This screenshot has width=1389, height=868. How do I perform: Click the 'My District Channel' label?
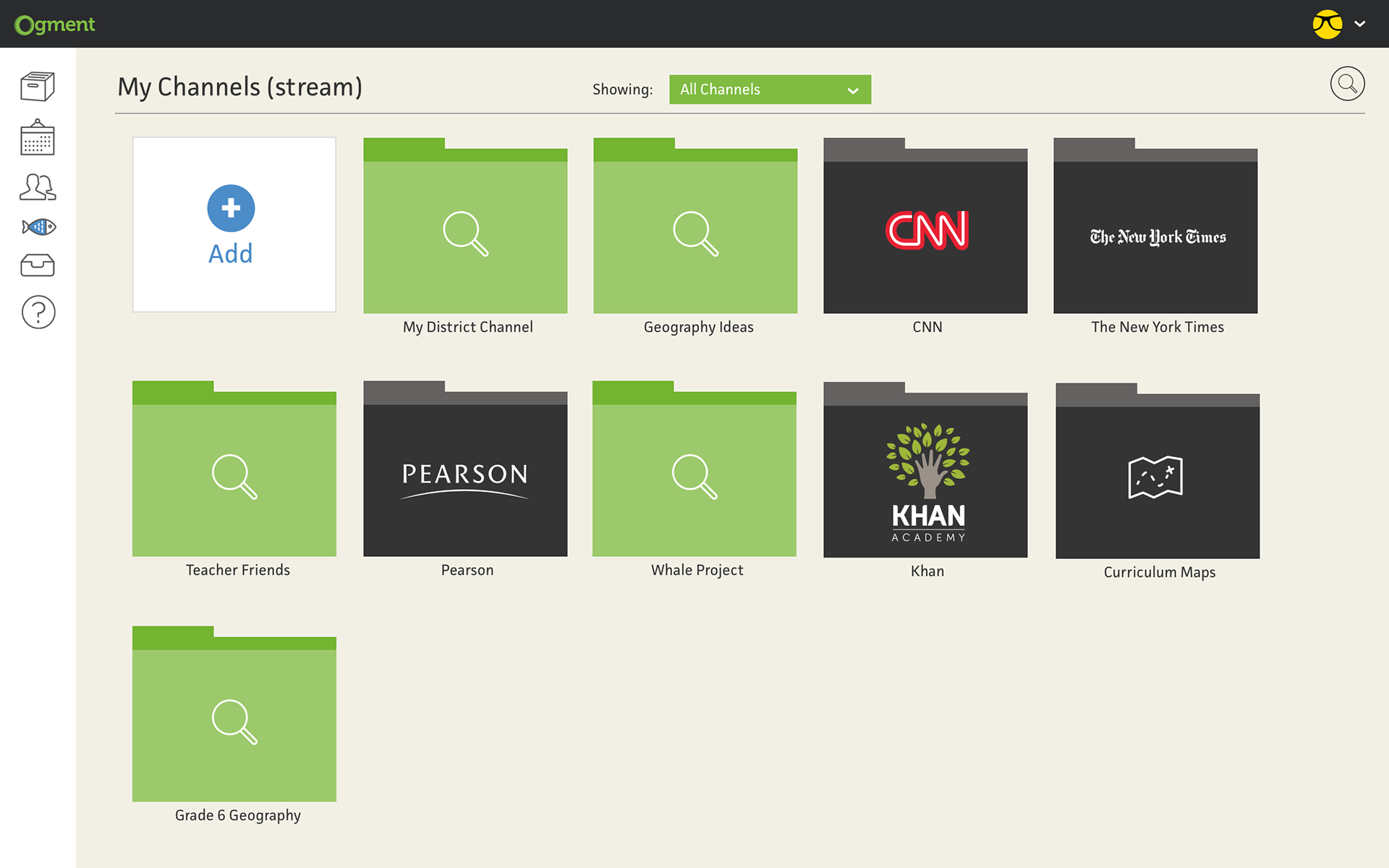tap(468, 327)
